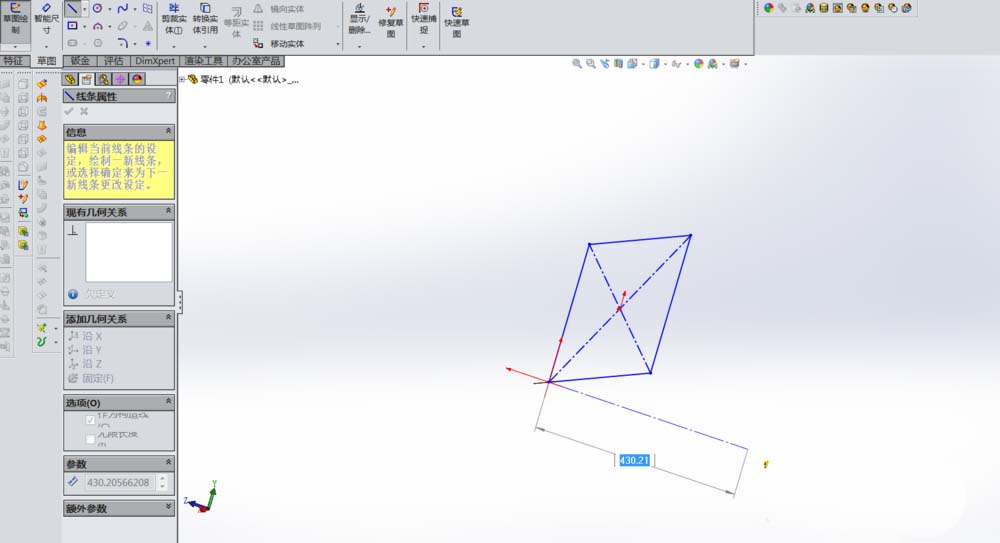
Task: Switch to the 渲染工具 tab
Action: pos(203,61)
